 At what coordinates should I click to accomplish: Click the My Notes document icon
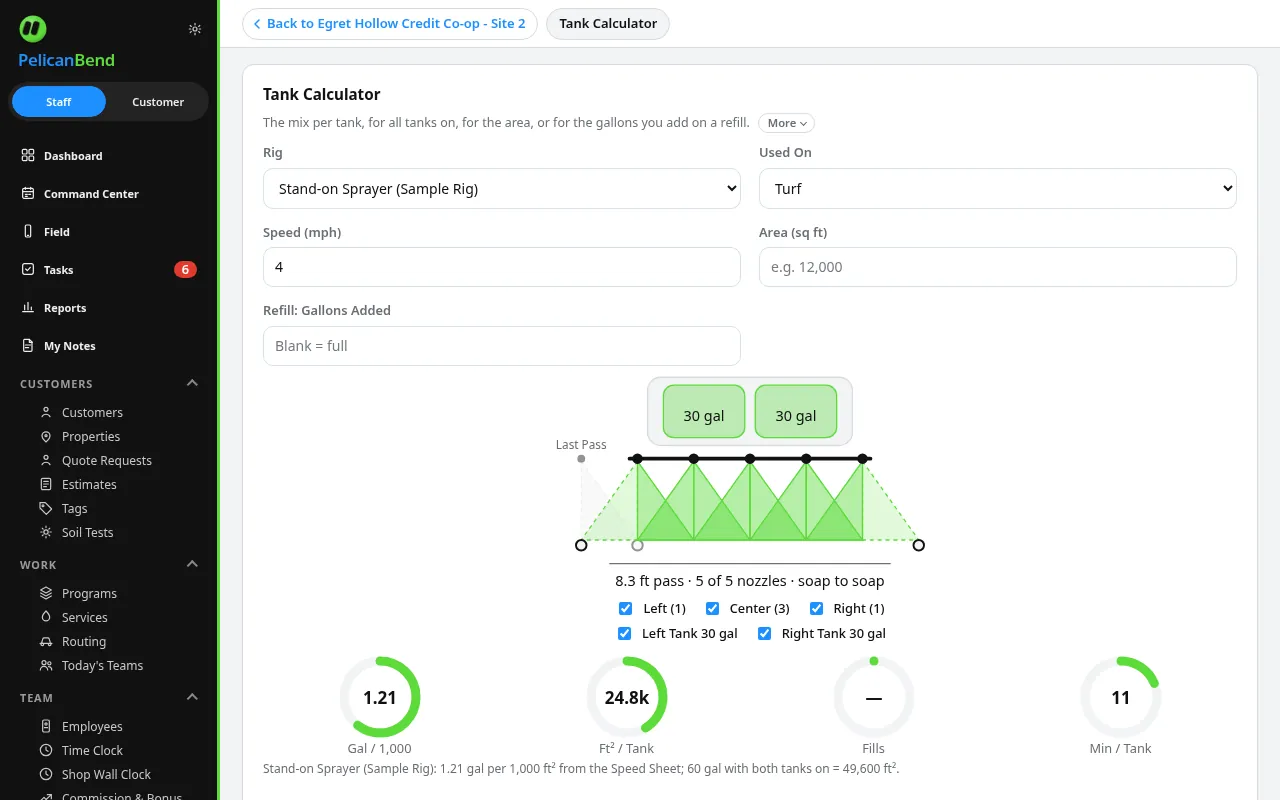point(28,346)
